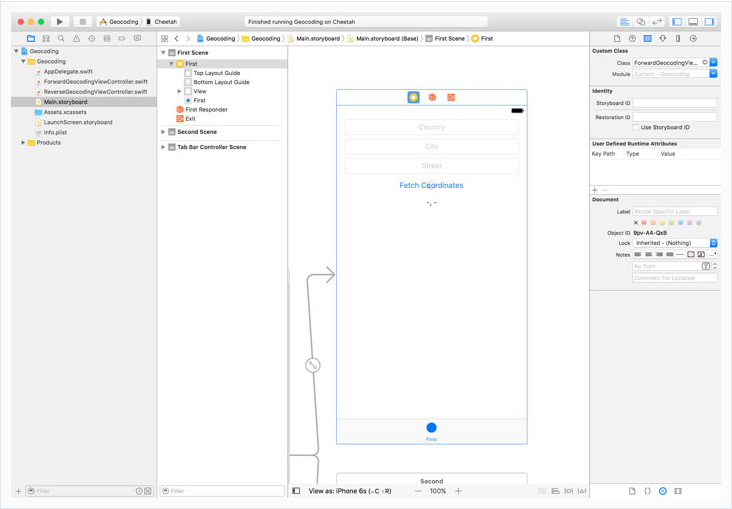Open the Test navigator diamond icon
This screenshot has height=509, width=732.
tap(92, 38)
